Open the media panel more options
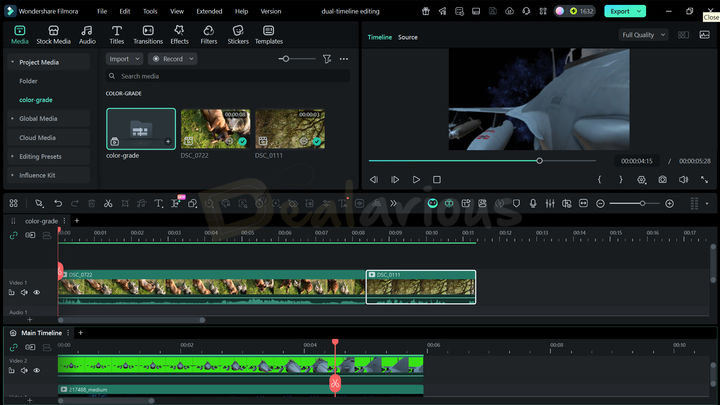720x405 pixels. [x=343, y=59]
